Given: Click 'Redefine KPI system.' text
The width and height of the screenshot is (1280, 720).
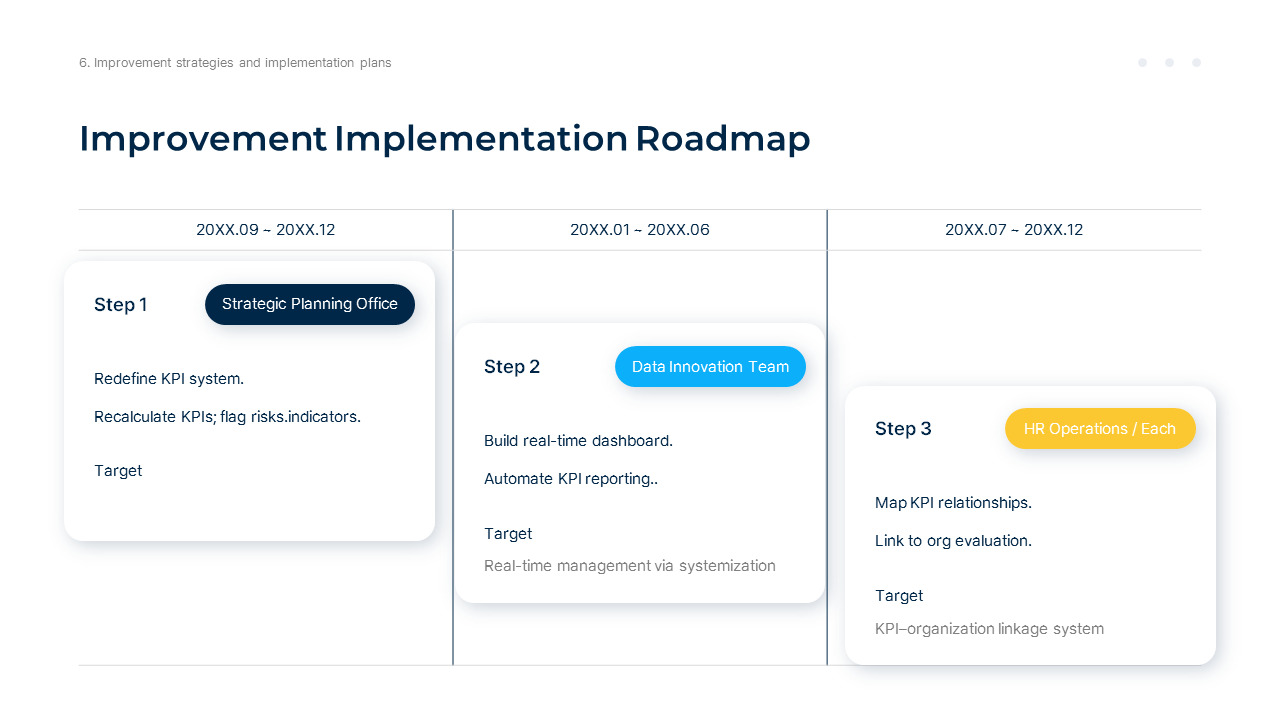Looking at the screenshot, I should (x=169, y=379).
